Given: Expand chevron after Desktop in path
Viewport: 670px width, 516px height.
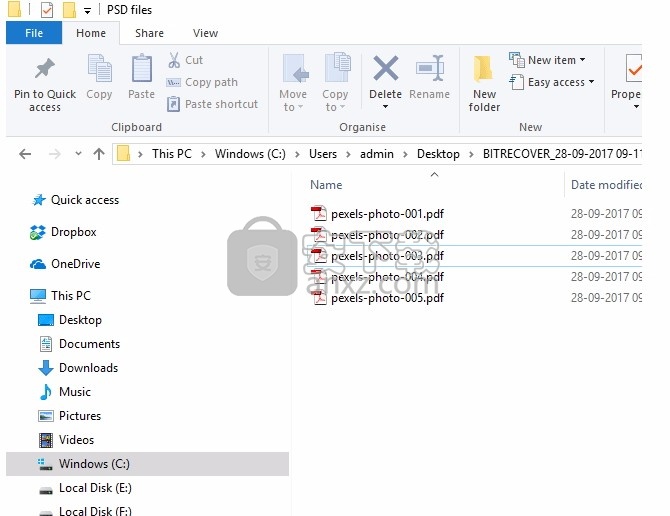Looking at the screenshot, I should [x=471, y=154].
